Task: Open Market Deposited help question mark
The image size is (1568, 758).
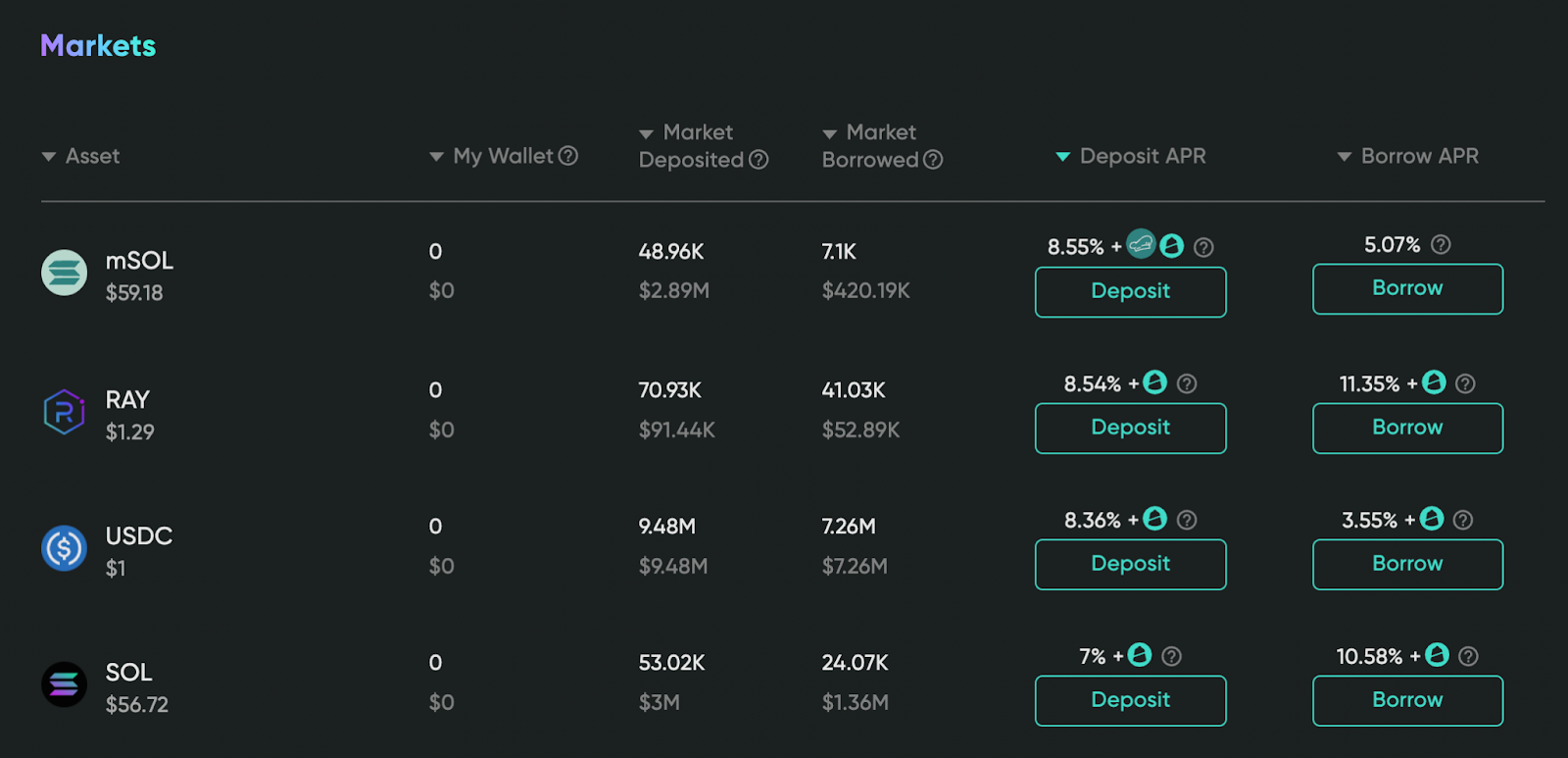Action: [x=759, y=160]
